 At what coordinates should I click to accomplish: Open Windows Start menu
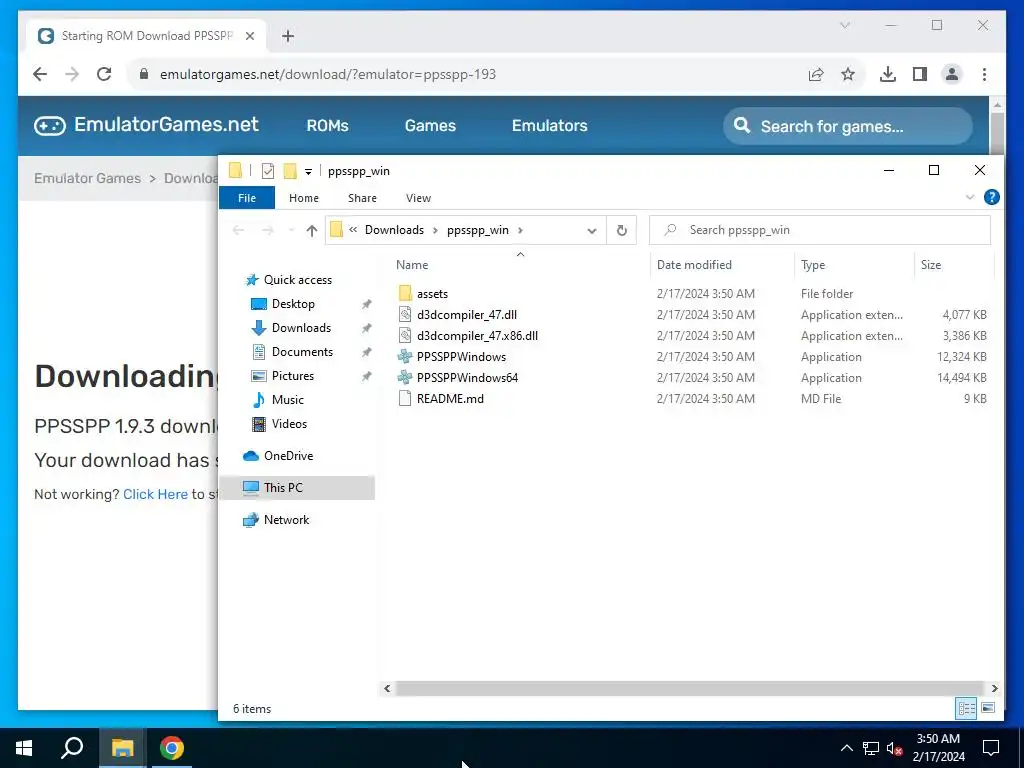[24, 748]
